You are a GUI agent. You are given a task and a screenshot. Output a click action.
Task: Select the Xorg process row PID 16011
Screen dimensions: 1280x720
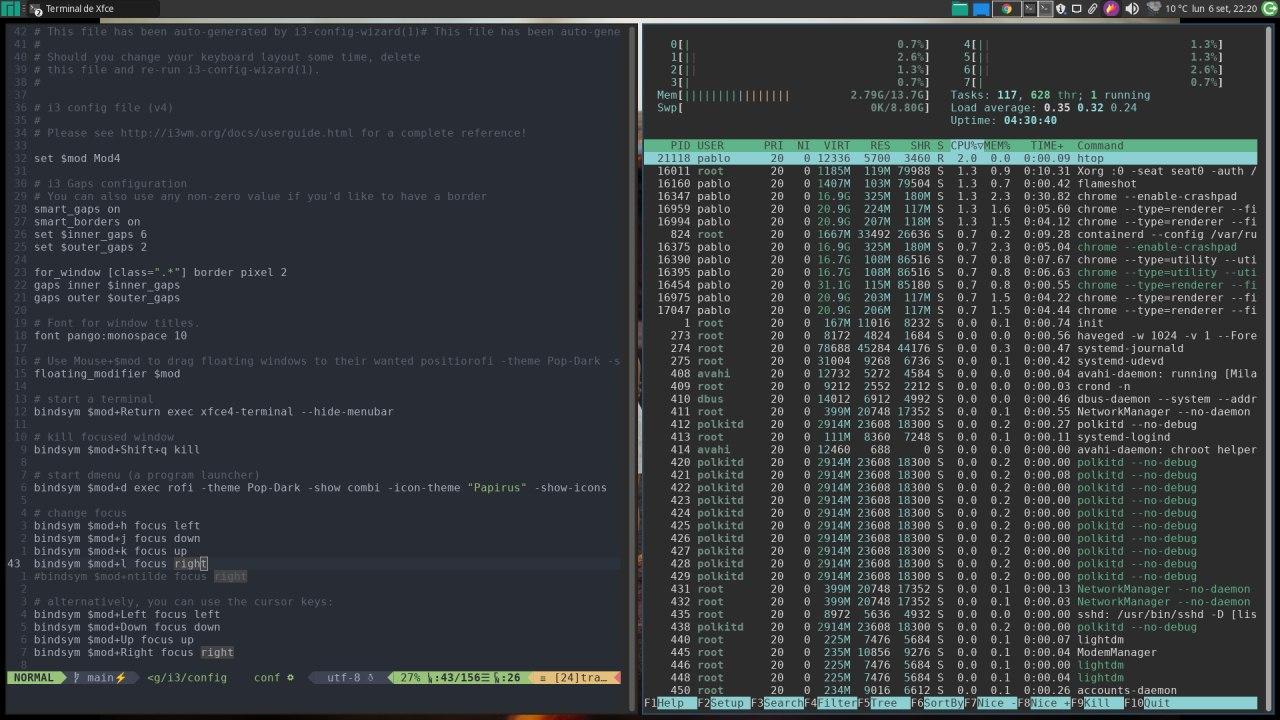click(x=950, y=171)
